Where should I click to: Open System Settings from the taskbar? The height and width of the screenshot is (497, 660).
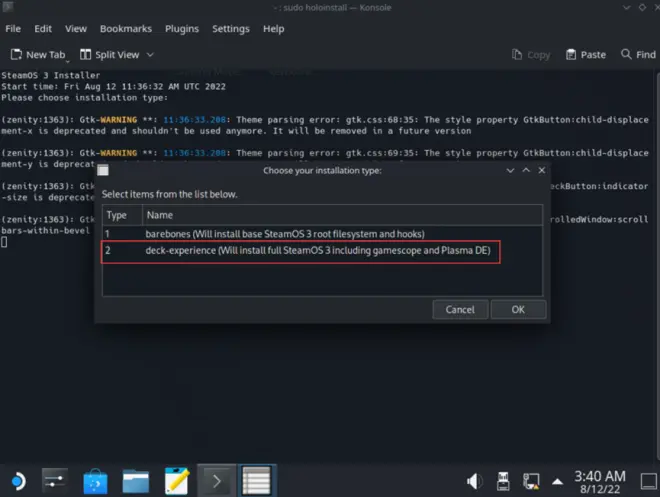coord(55,481)
